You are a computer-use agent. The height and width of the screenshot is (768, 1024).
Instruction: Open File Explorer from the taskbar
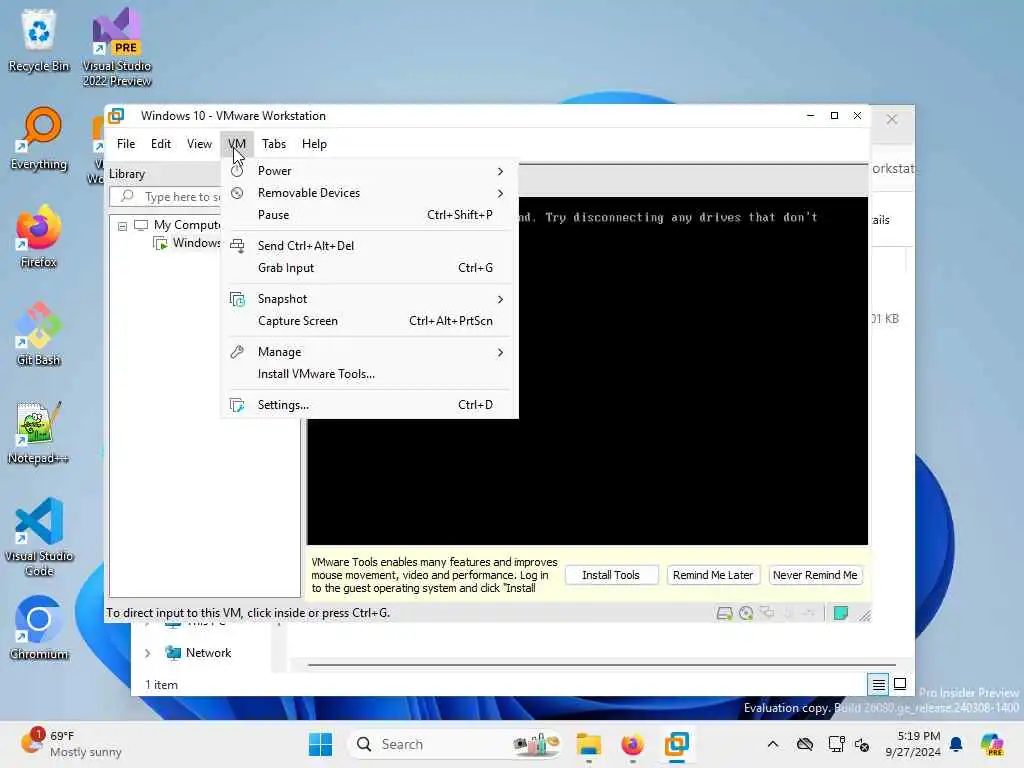point(588,744)
